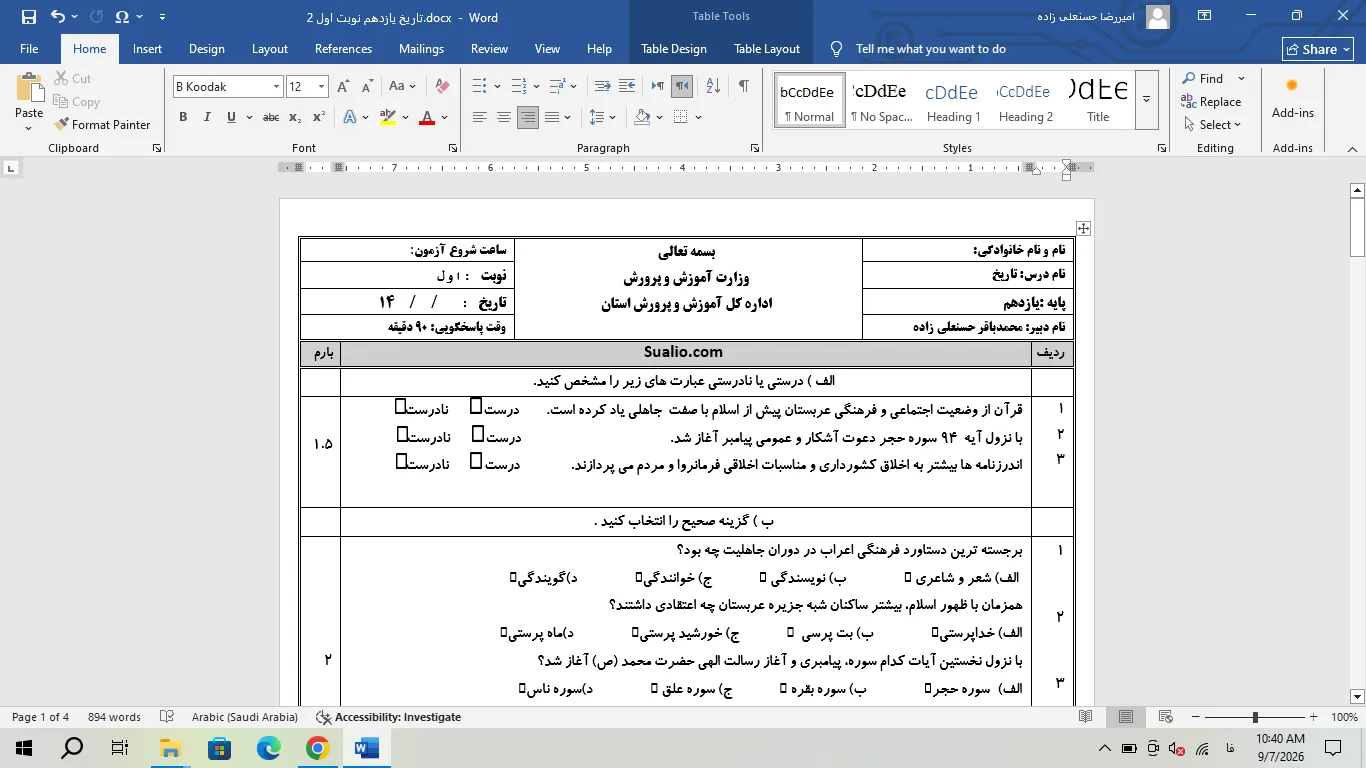The image size is (1366, 768).
Task: Apply strikethrough to text
Action: click(271, 117)
